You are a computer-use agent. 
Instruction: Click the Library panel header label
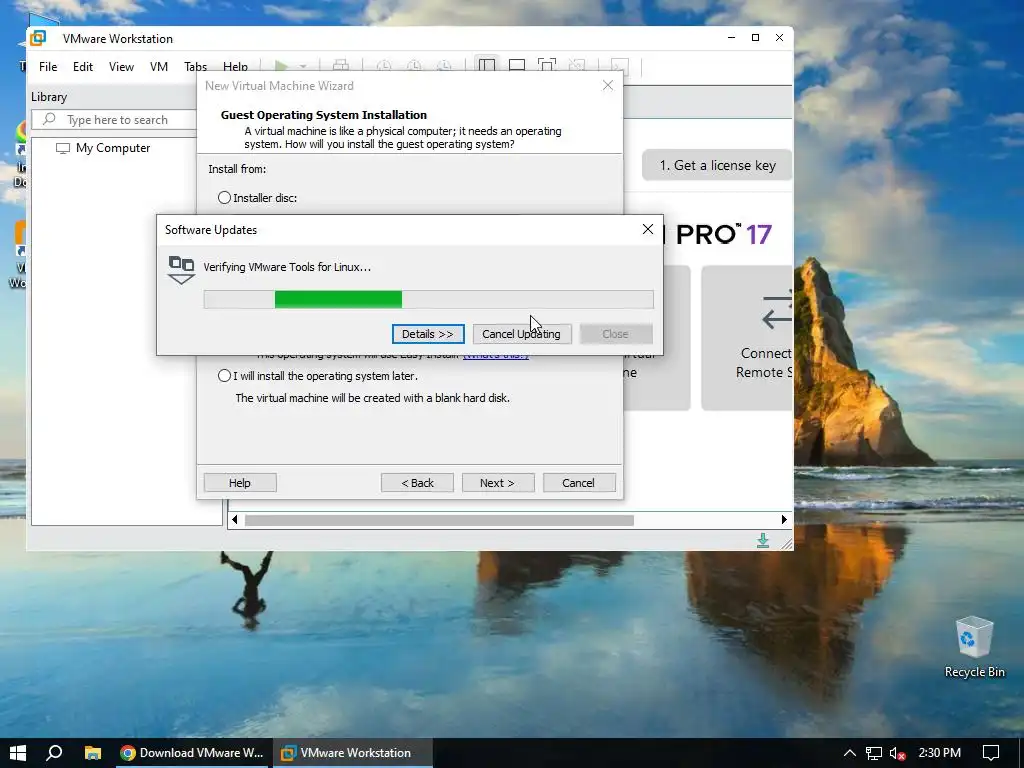pos(49,97)
